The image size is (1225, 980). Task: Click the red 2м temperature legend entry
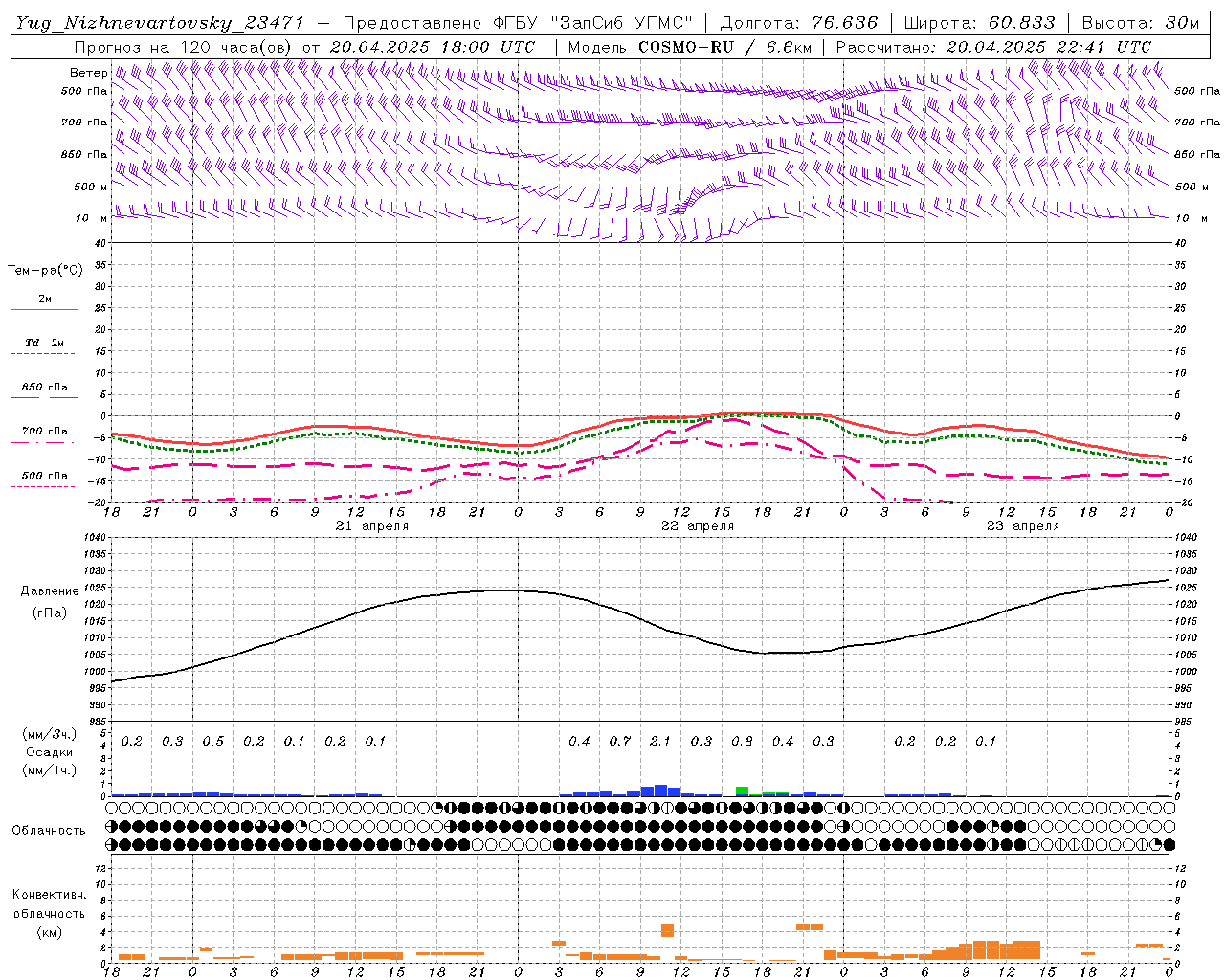point(44,301)
